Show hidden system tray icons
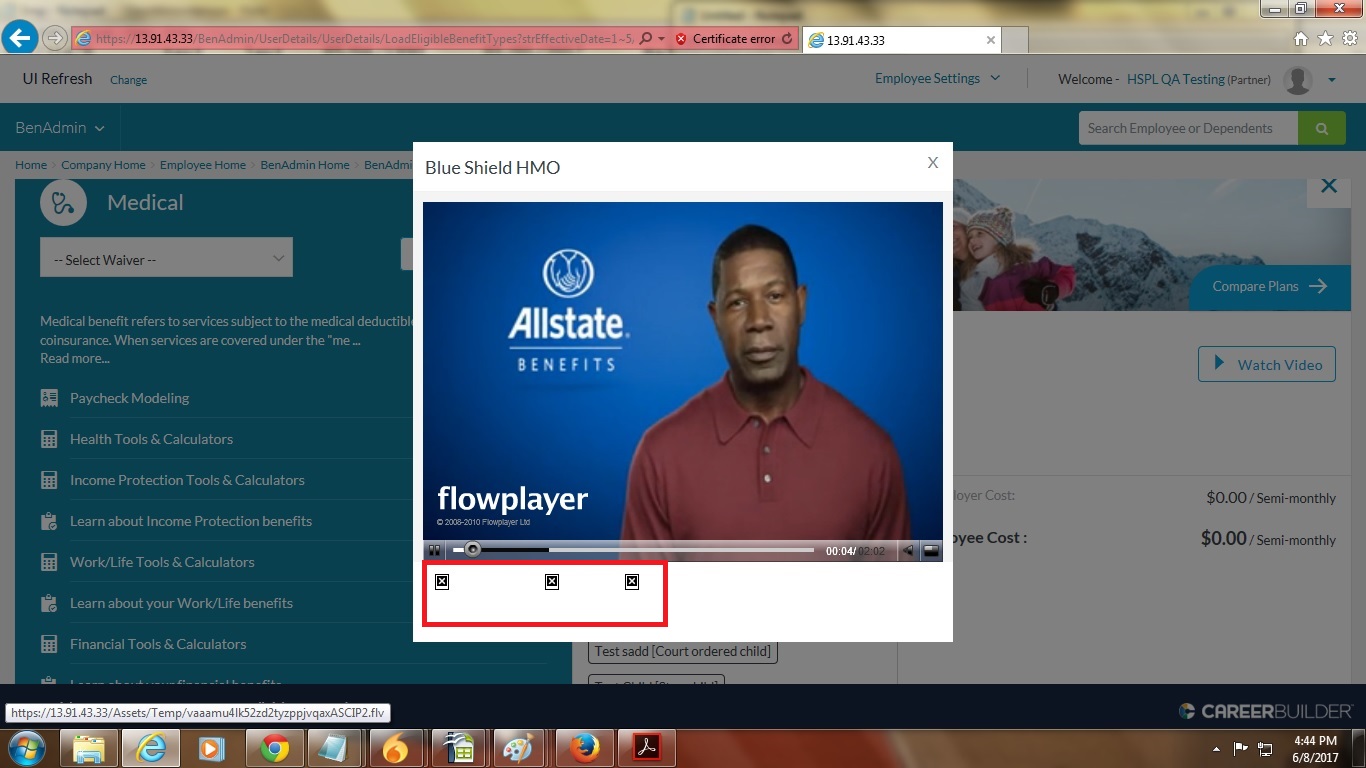Screen dimensions: 1366x768 pyautogui.click(x=1217, y=749)
